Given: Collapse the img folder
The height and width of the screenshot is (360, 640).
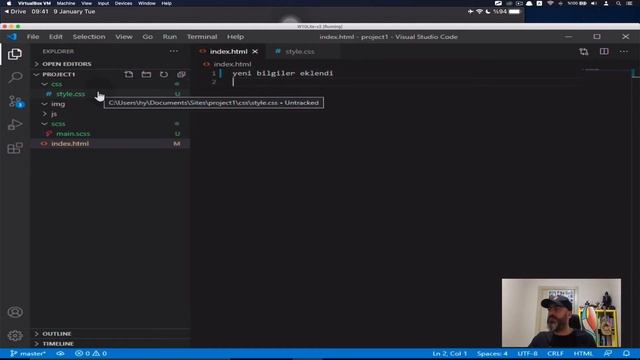Looking at the screenshot, I should (x=58, y=104).
